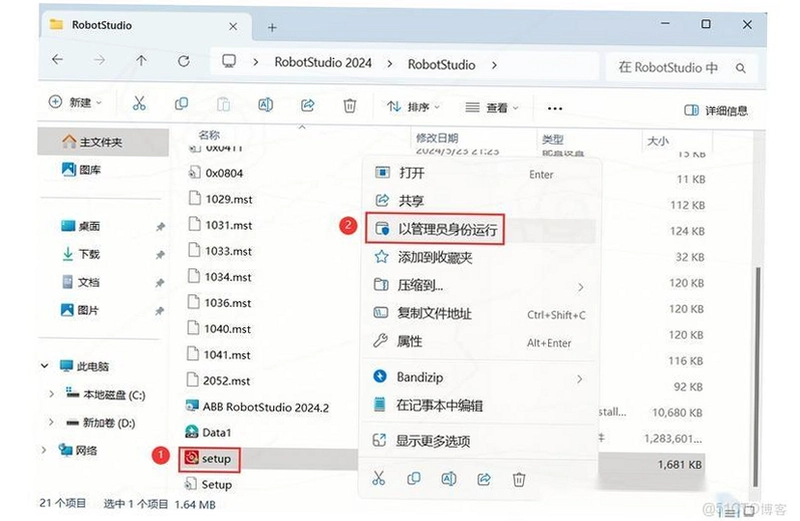Go forward with the right arrow

coord(99,60)
